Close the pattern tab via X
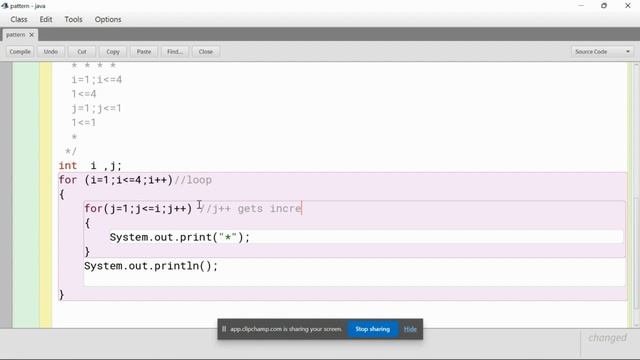The height and width of the screenshot is (360, 640). click(31, 35)
